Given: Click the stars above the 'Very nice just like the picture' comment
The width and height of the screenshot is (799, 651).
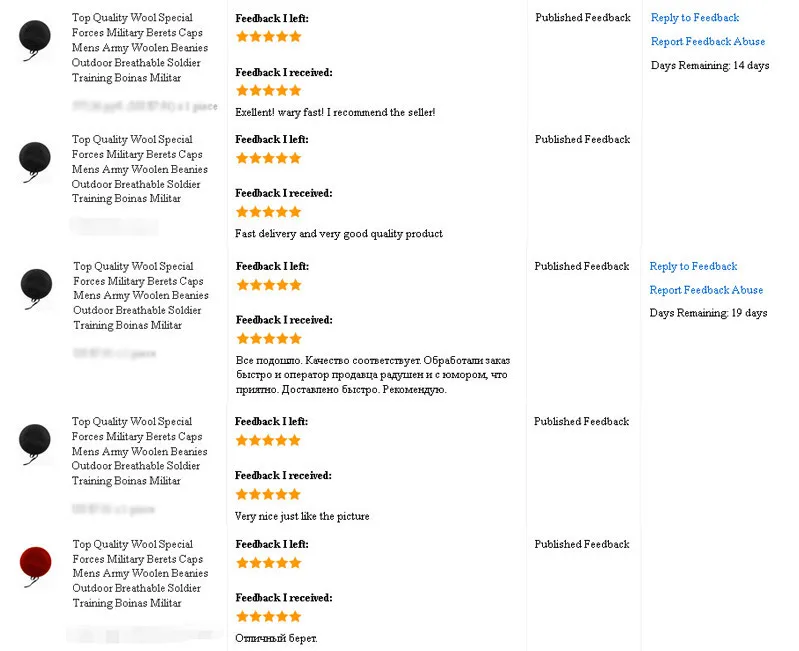Looking at the screenshot, I should click(x=268, y=494).
